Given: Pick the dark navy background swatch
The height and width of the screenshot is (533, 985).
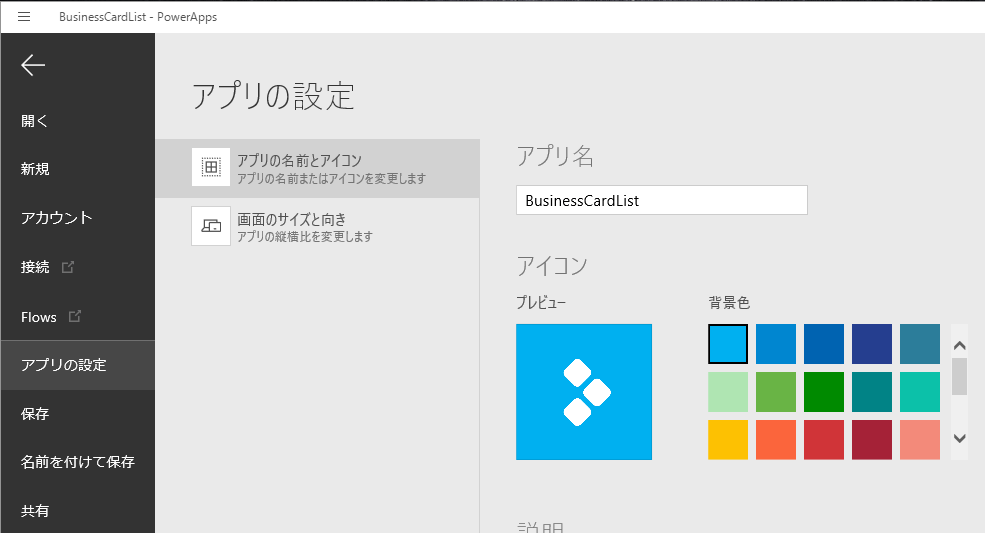Looking at the screenshot, I should point(872,344).
